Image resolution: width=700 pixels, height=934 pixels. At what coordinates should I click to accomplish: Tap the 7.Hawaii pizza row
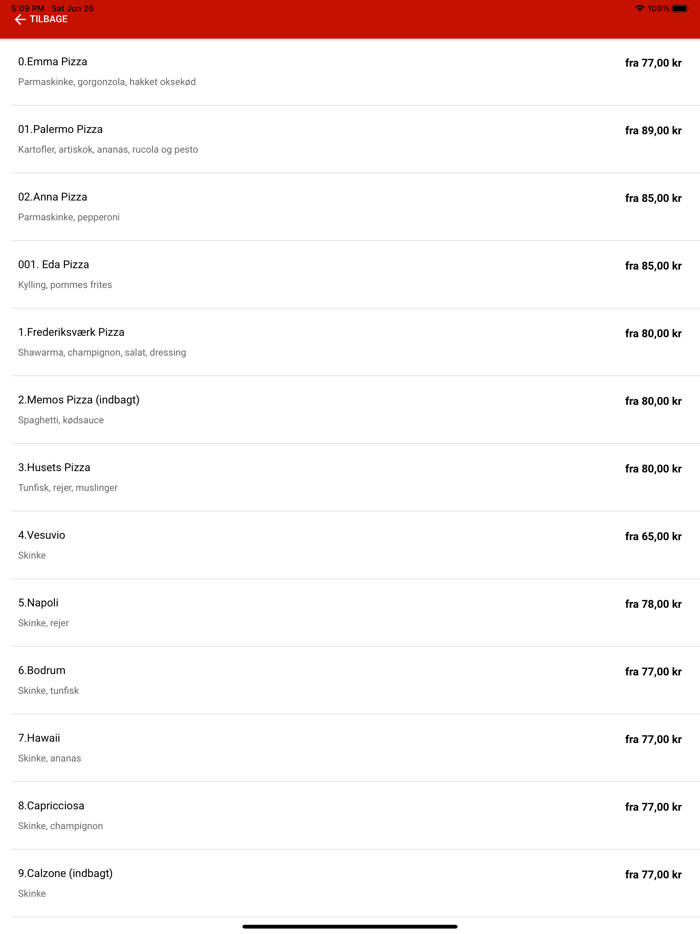(39, 738)
